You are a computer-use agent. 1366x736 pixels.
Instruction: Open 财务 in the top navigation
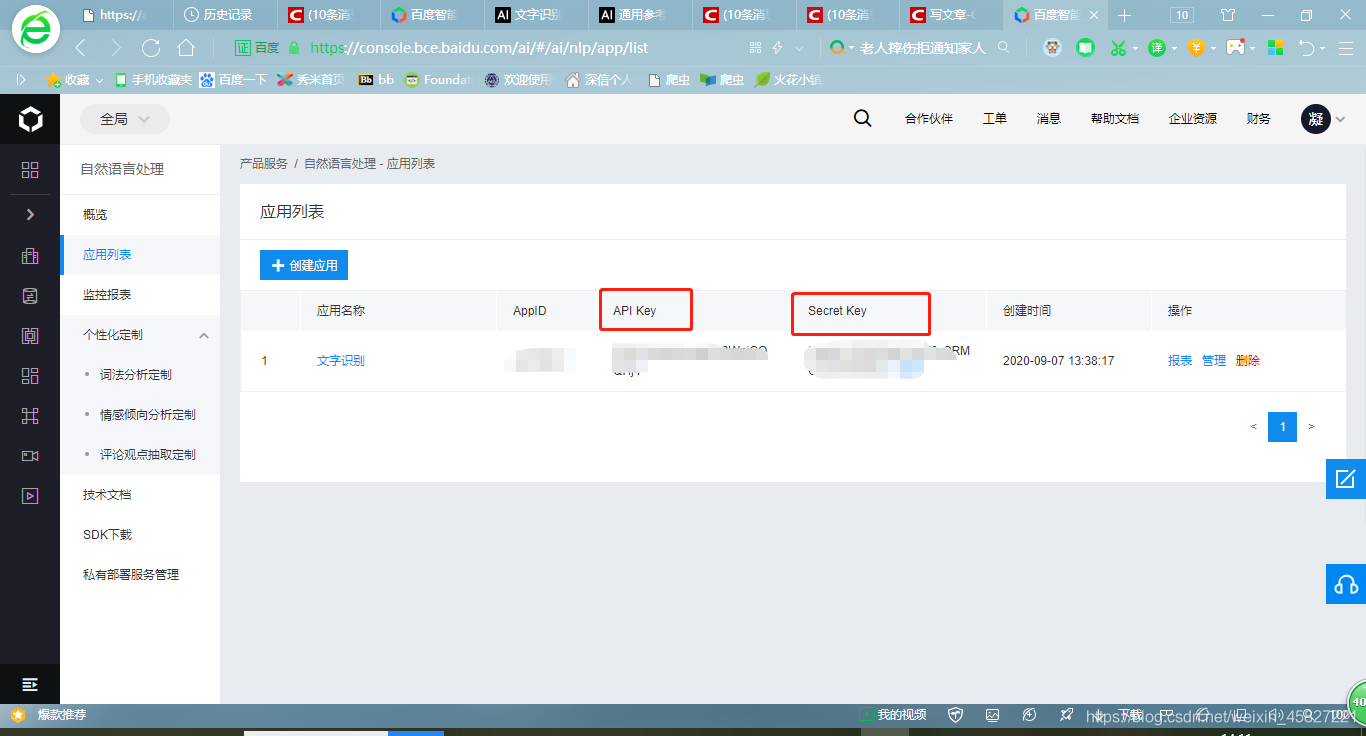[1259, 119]
